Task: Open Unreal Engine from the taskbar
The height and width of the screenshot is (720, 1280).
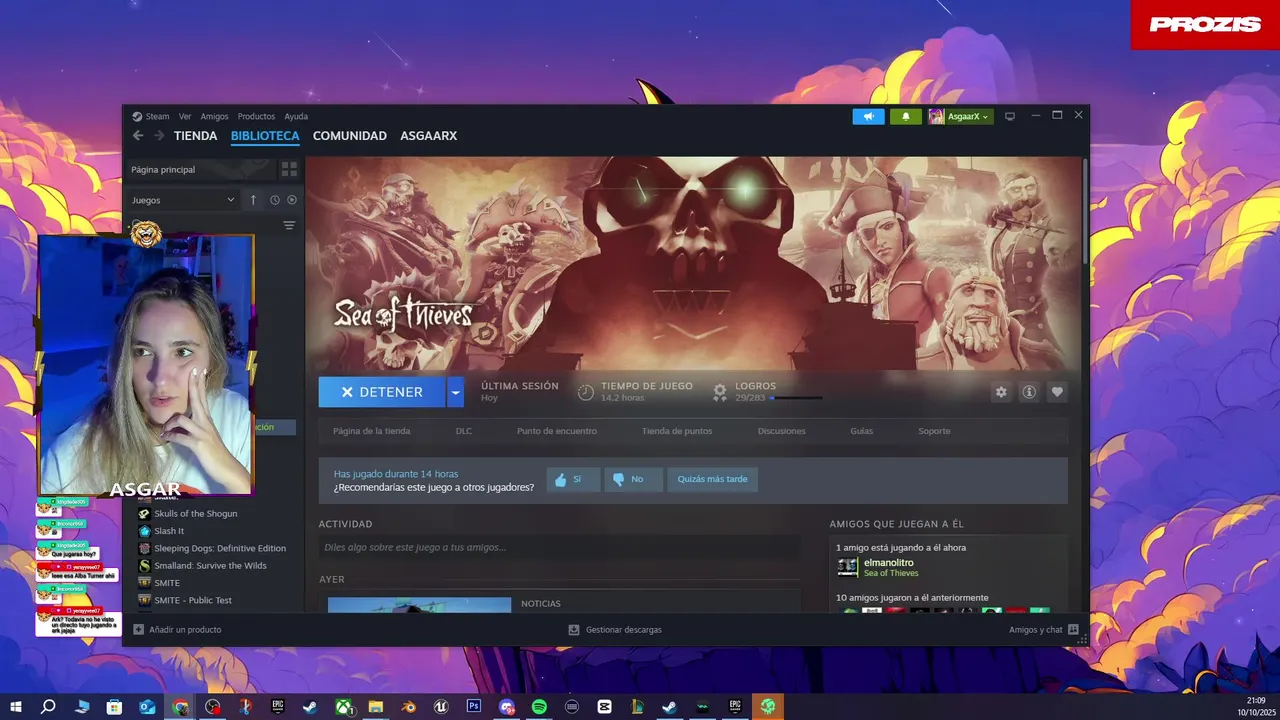Action: (441, 707)
